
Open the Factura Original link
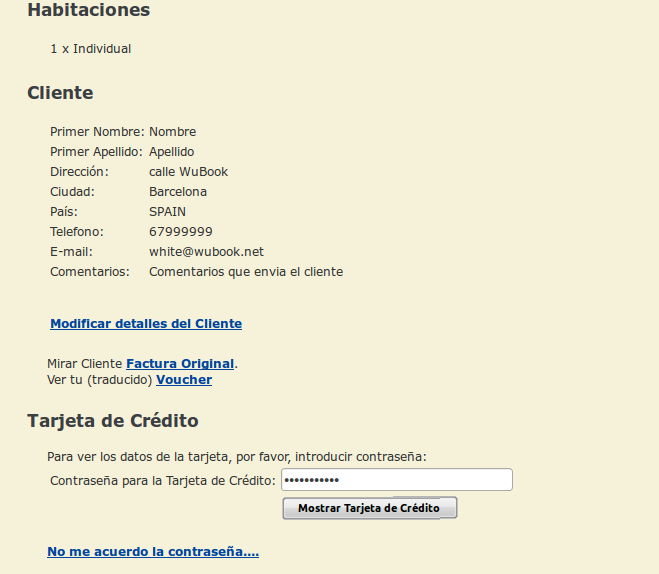[x=180, y=363]
